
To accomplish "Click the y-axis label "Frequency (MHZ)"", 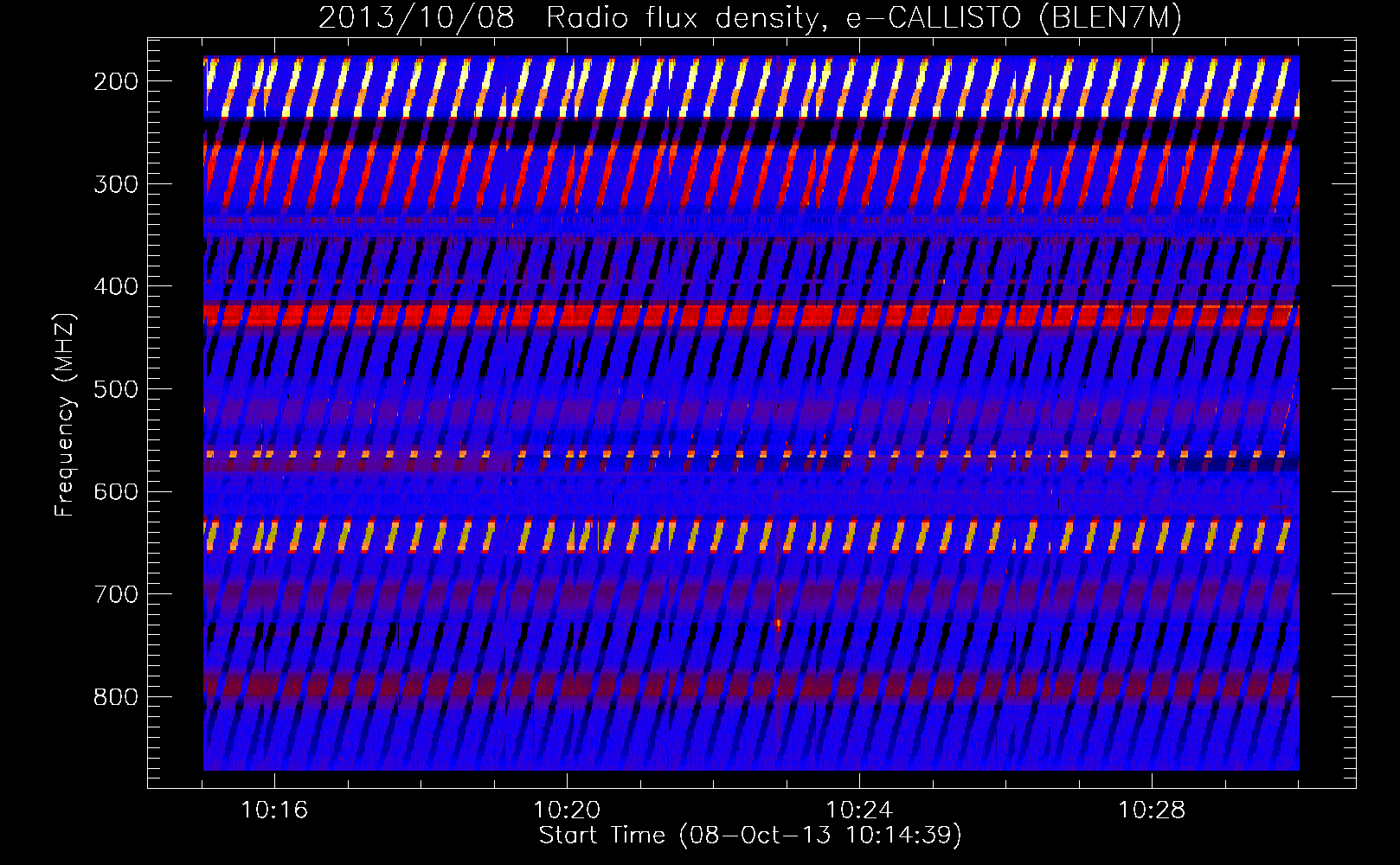I will (65, 415).
